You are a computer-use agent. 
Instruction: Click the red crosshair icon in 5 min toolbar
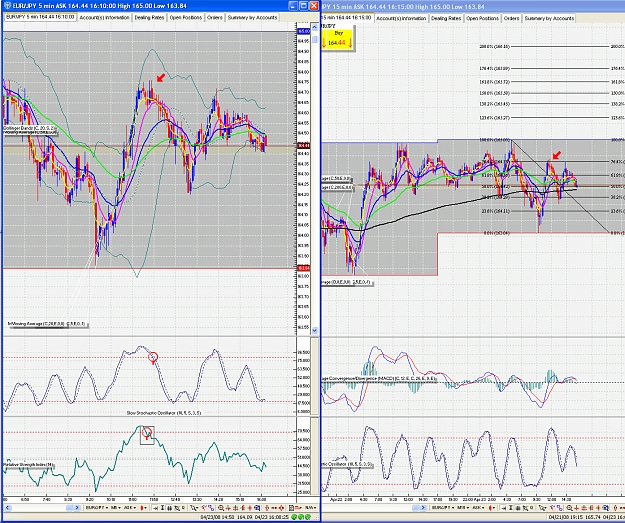click(x=228, y=508)
